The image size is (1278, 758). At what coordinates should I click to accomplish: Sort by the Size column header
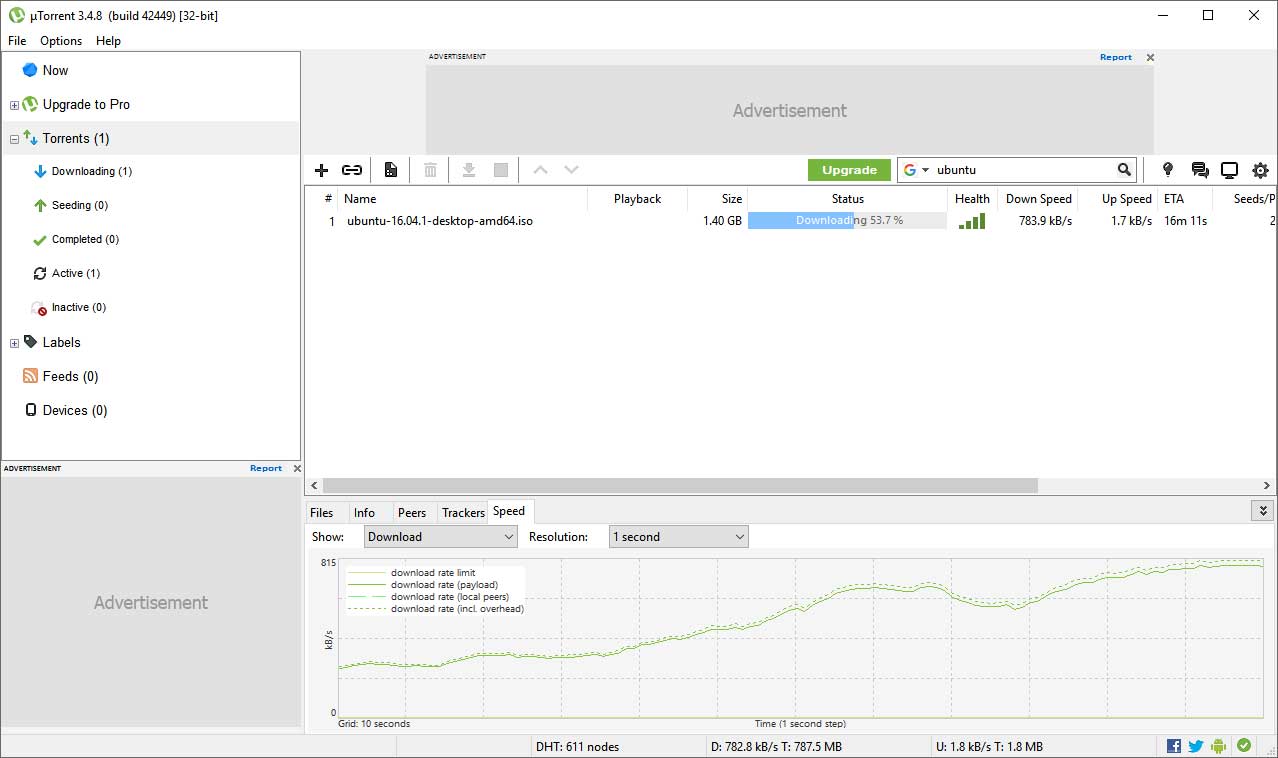point(717,199)
